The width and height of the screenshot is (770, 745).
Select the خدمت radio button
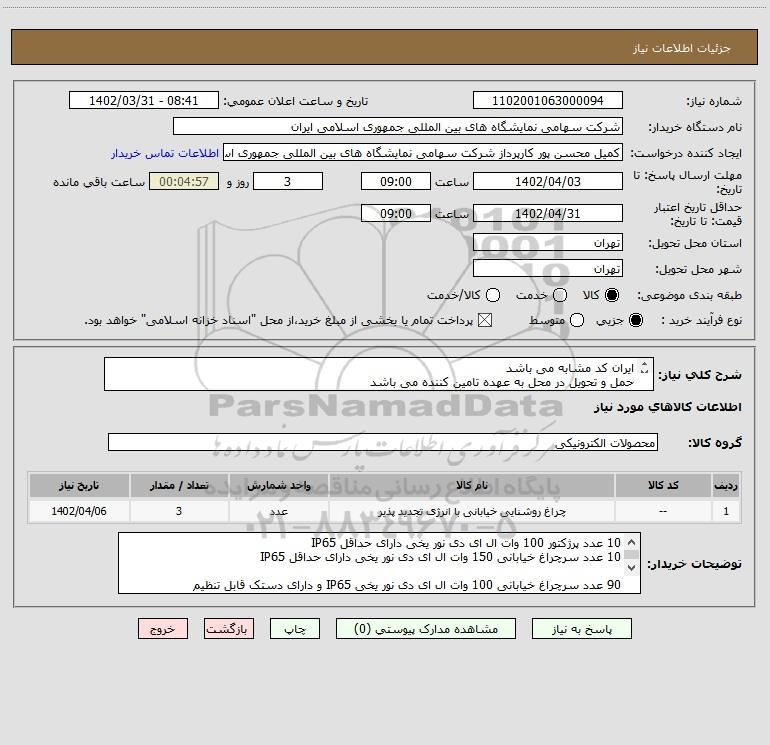[560, 295]
